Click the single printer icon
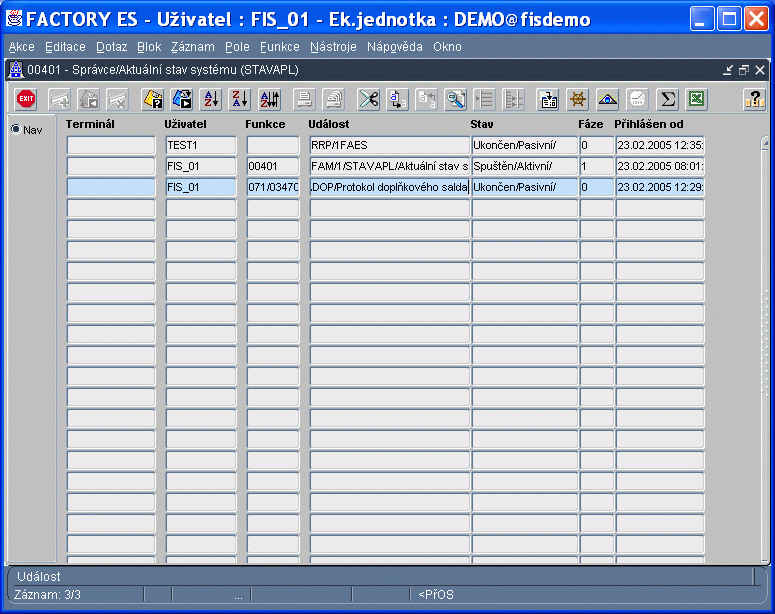Screen dimensions: 775x614 pos(304,99)
